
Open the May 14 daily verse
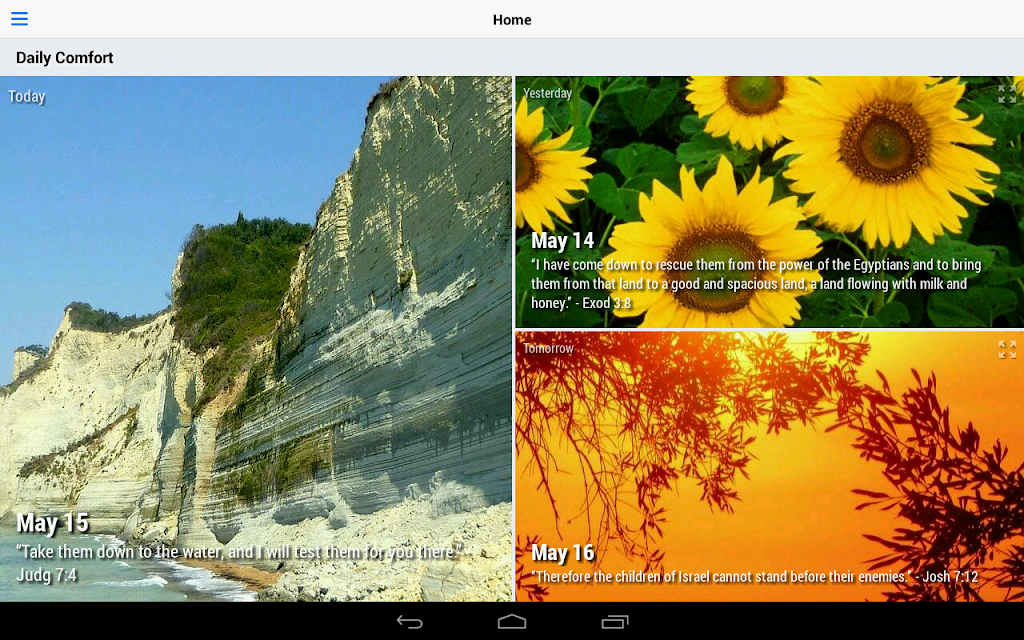[562, 240]
